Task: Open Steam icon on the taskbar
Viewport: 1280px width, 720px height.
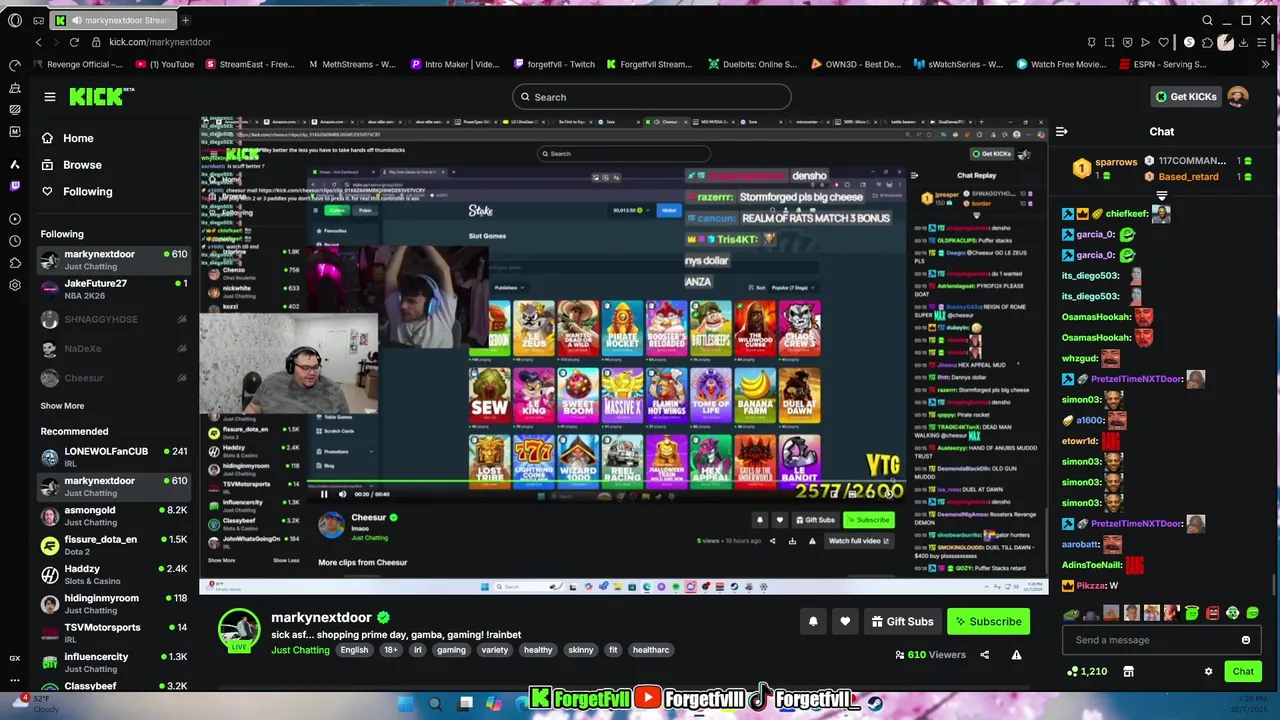Action: pos(875,704)
